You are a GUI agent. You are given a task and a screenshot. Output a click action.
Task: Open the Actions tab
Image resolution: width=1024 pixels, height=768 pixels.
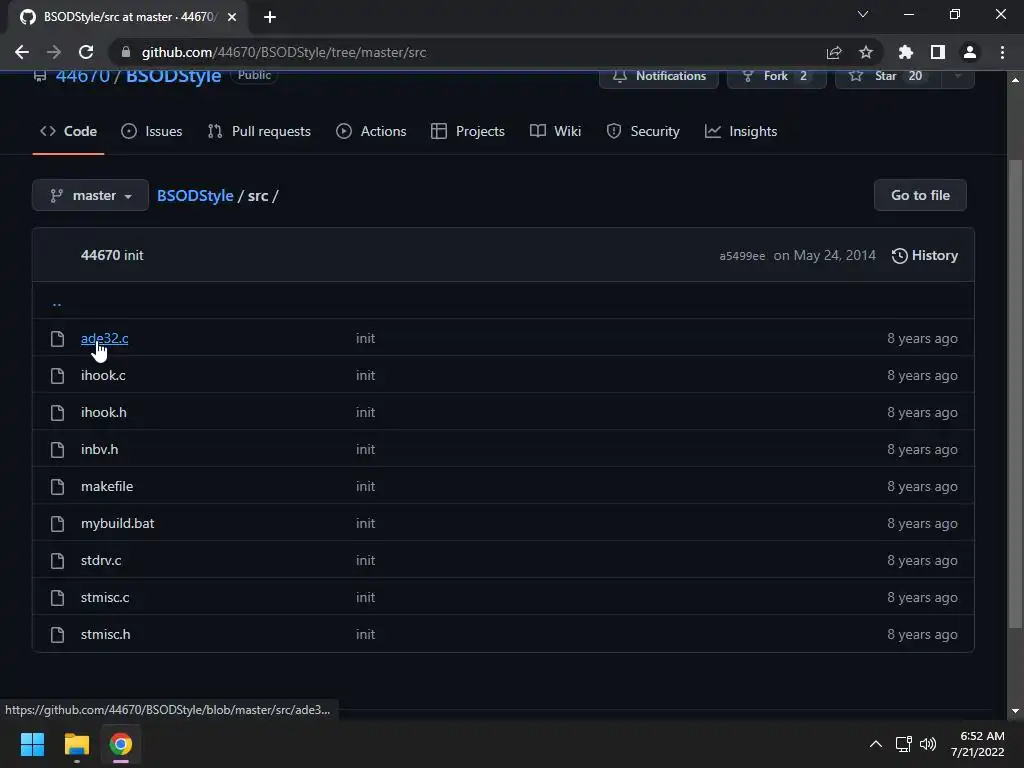click(371, 131)
